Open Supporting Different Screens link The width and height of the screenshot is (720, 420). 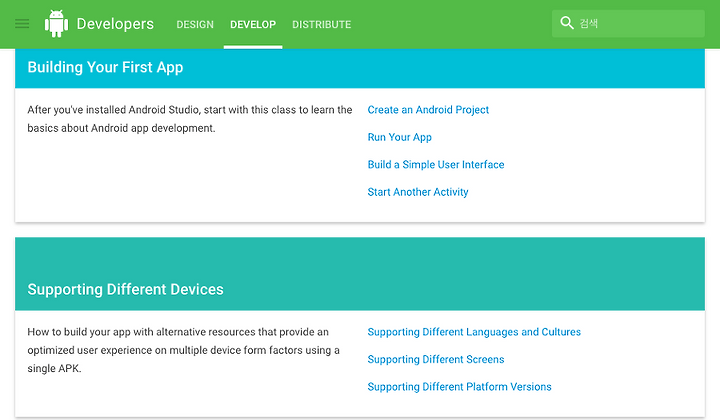[436, 359]
